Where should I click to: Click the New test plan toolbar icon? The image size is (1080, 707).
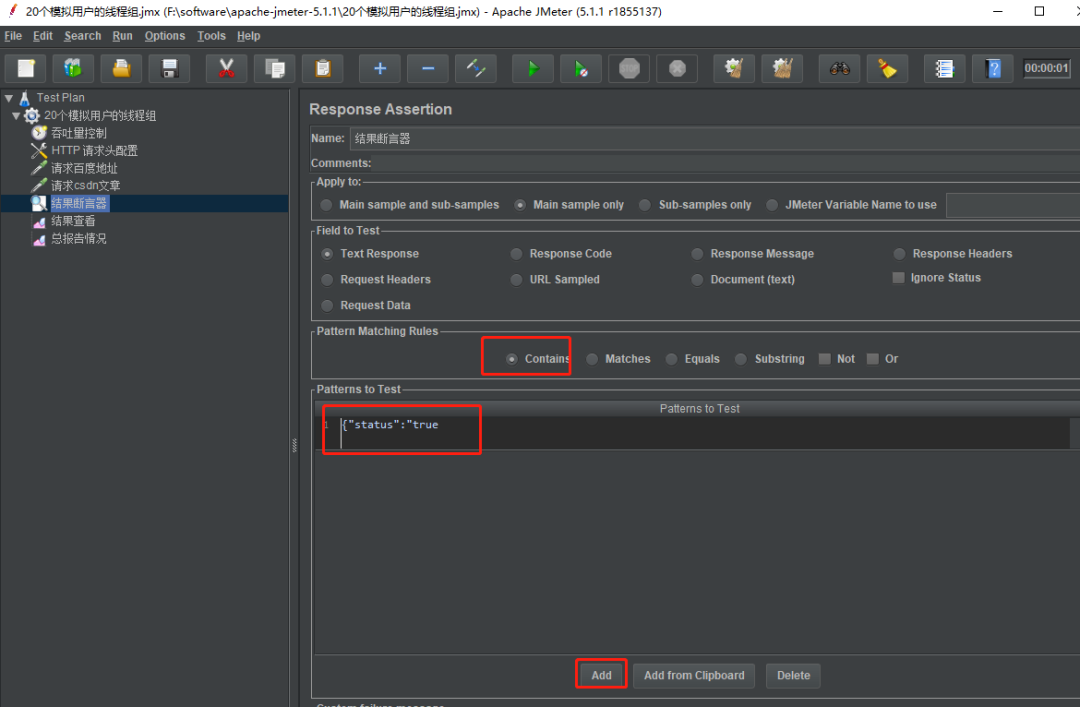click(26, 68)
